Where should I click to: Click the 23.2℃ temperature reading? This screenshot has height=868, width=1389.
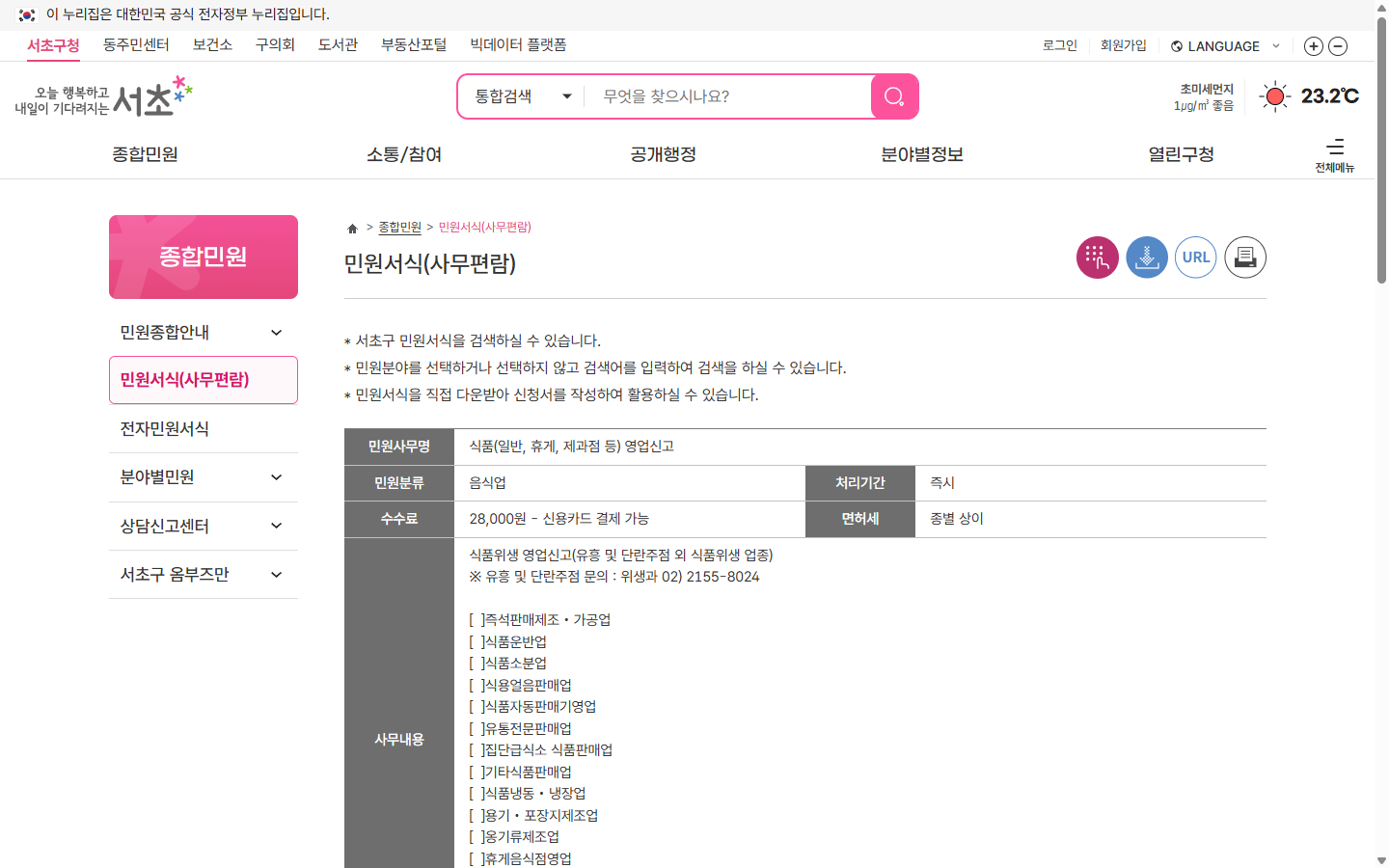1329,96
